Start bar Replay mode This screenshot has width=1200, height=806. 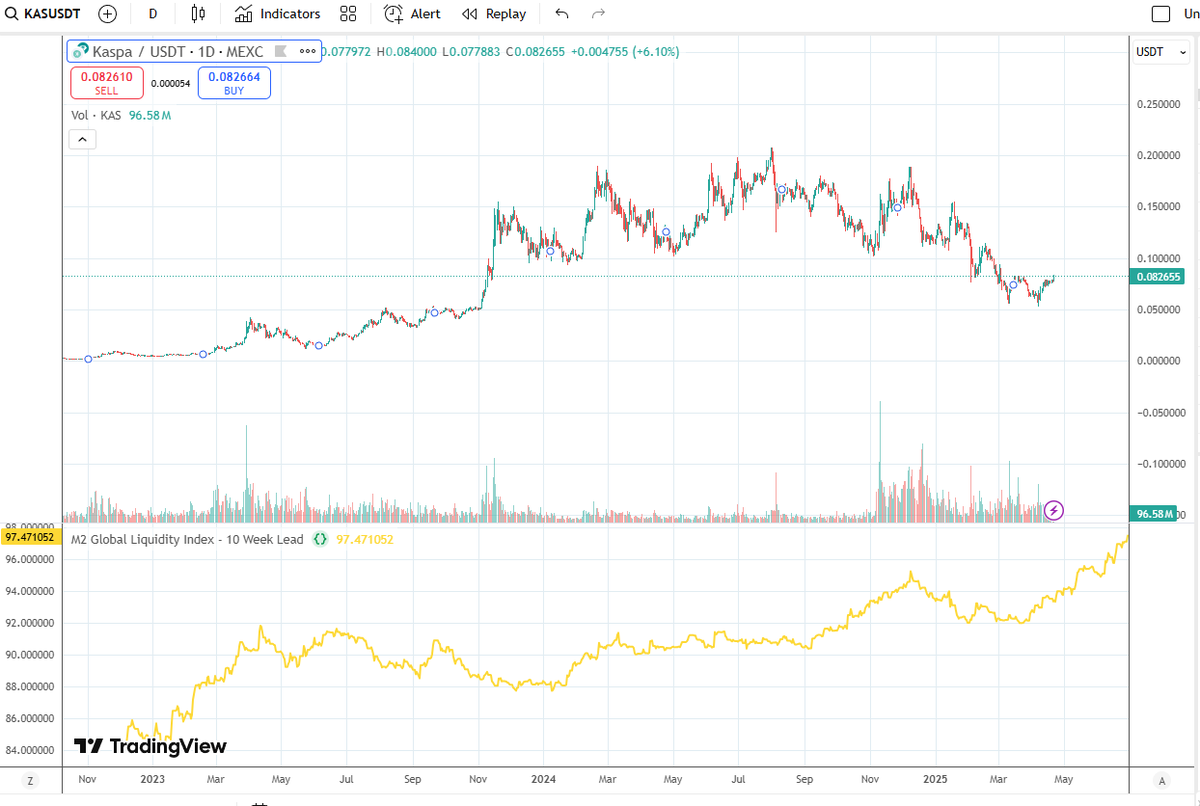click(x=494, y=14)
